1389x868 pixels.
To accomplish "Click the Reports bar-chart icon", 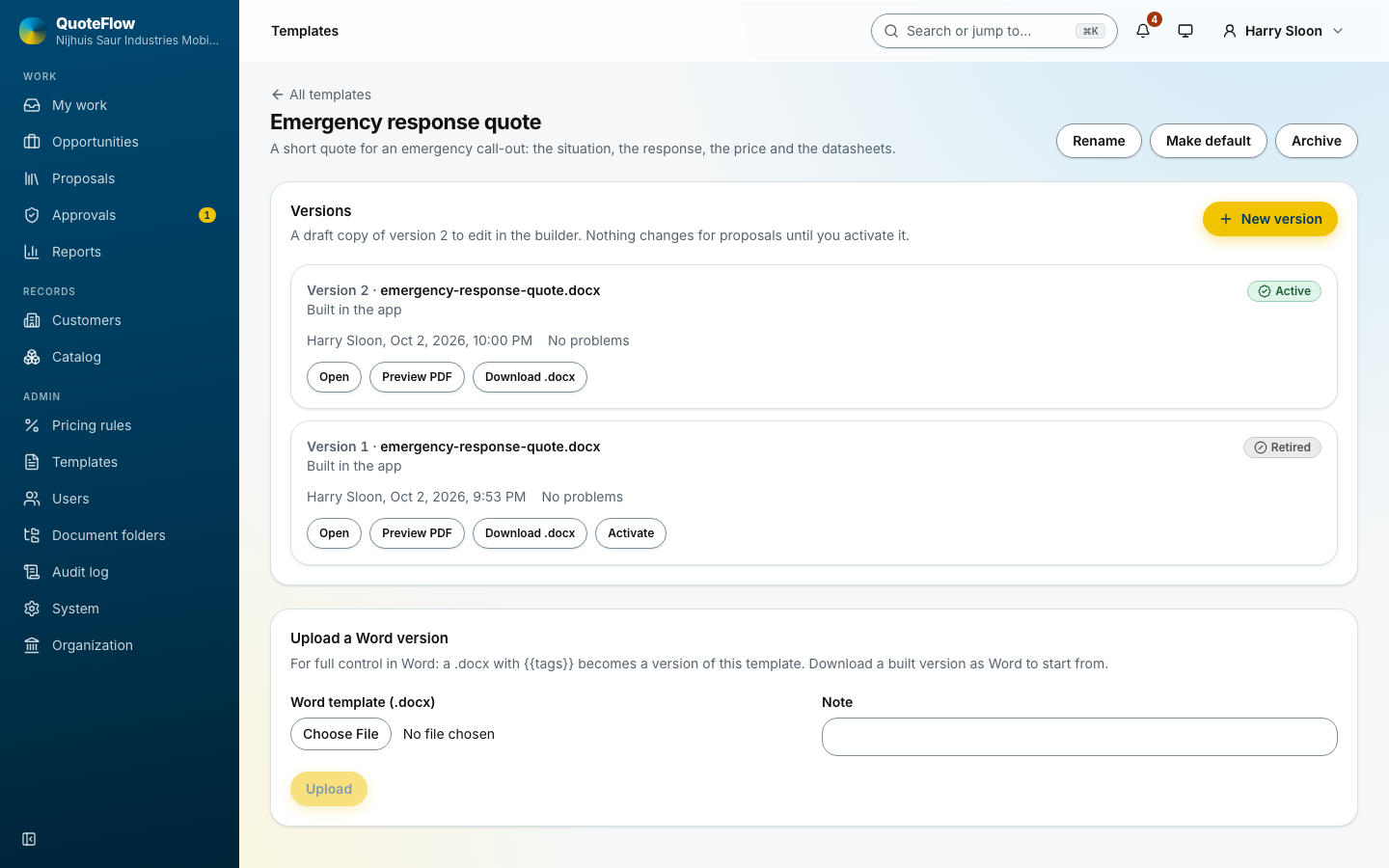I will click(x=32, y=252).
